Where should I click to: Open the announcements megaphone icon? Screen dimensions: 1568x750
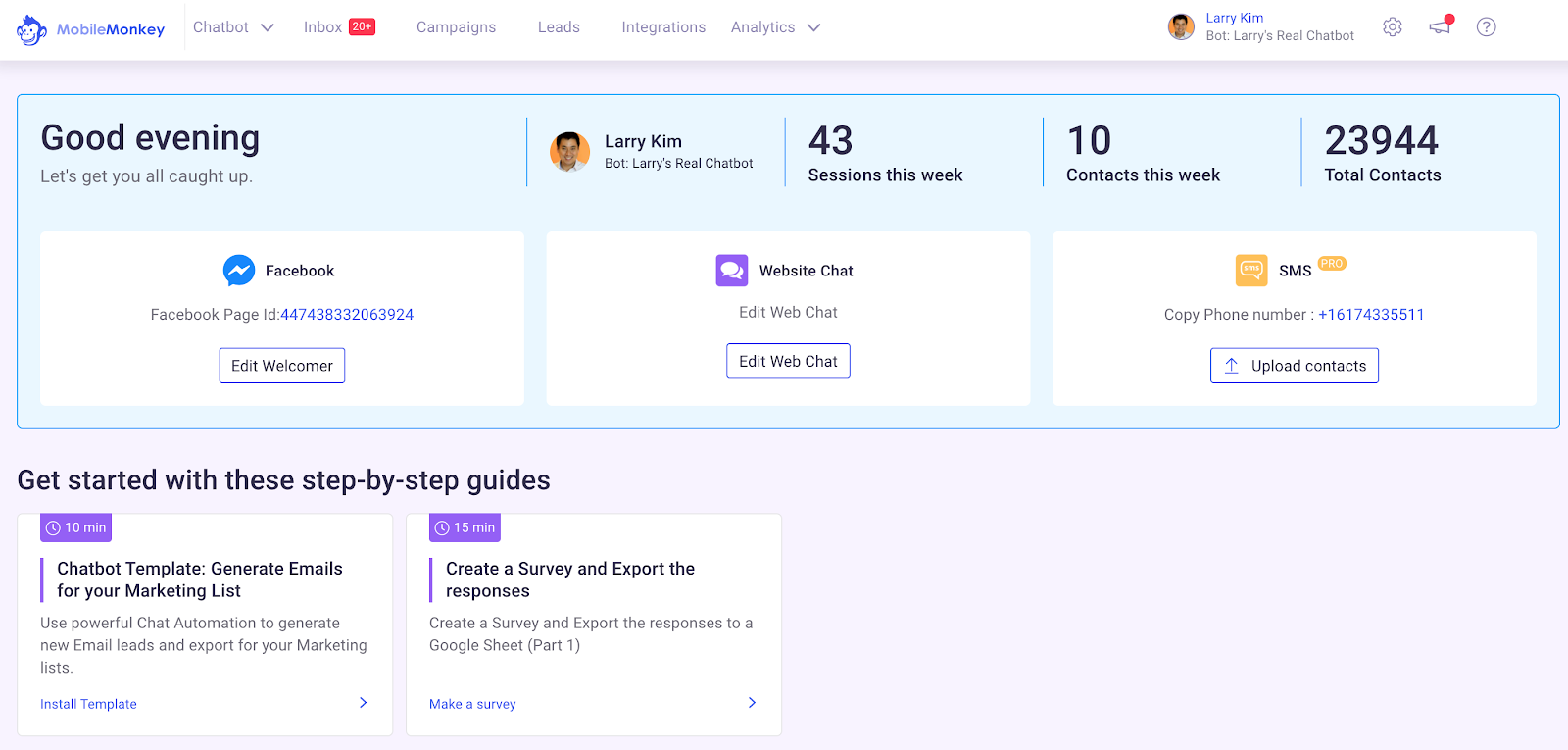pyautogui.click(x=1440, y=26)
